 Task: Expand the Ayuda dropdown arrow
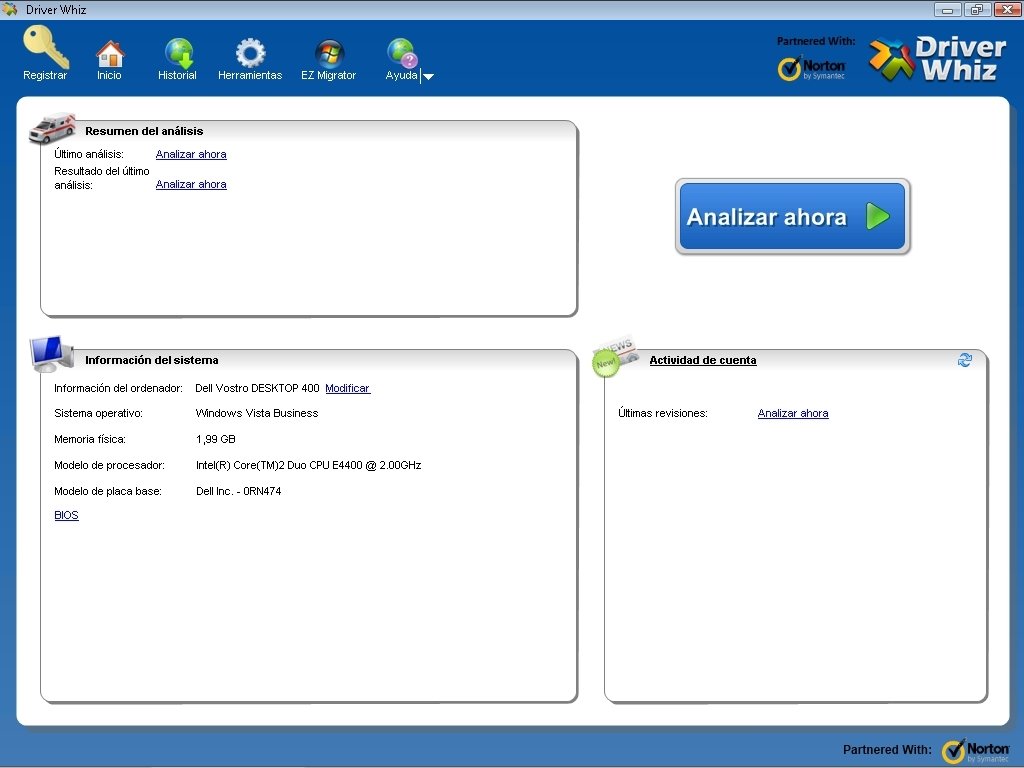point(428,76)
